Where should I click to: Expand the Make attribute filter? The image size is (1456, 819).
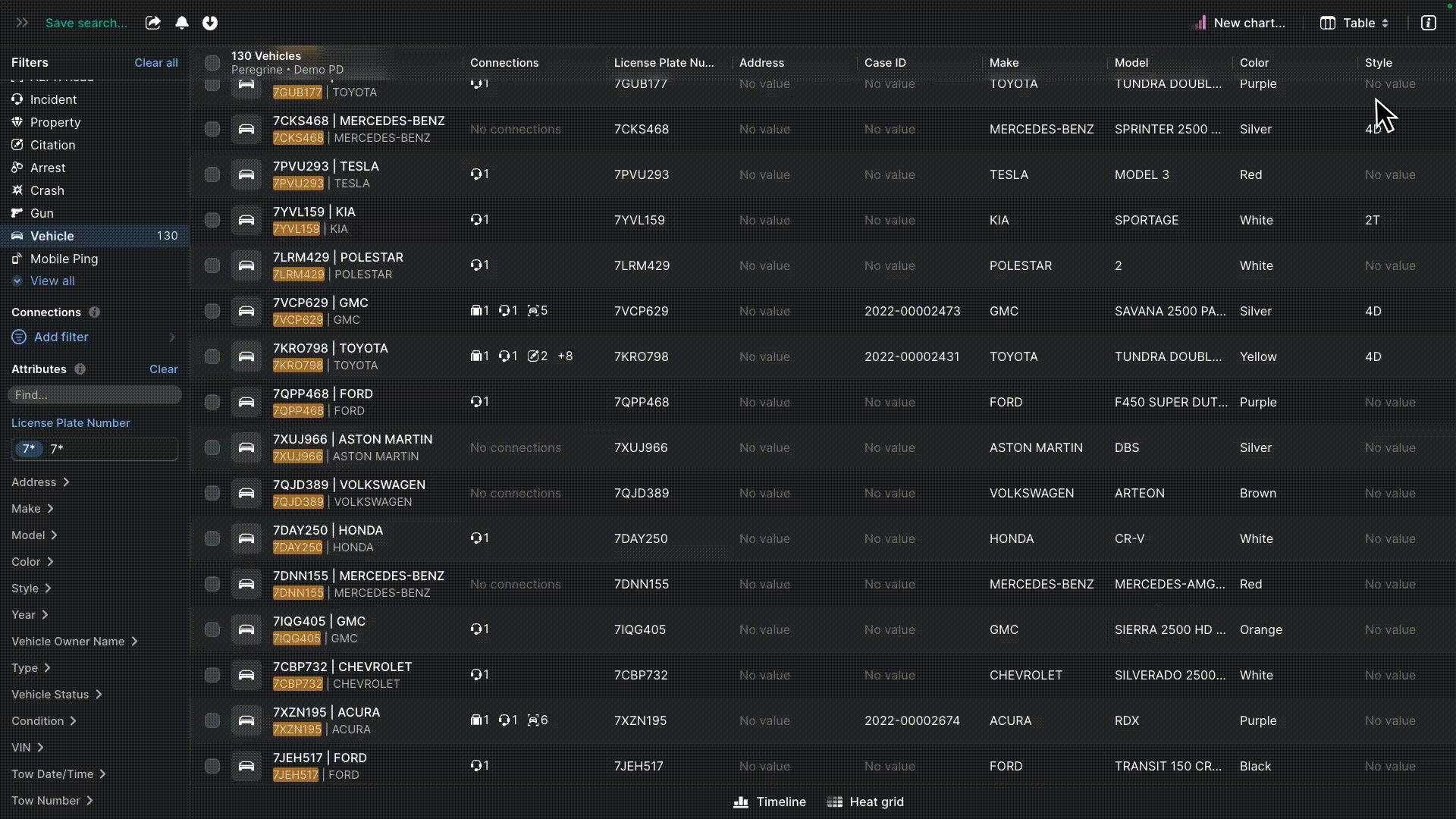pyautogui.click(x=33, y=509)
